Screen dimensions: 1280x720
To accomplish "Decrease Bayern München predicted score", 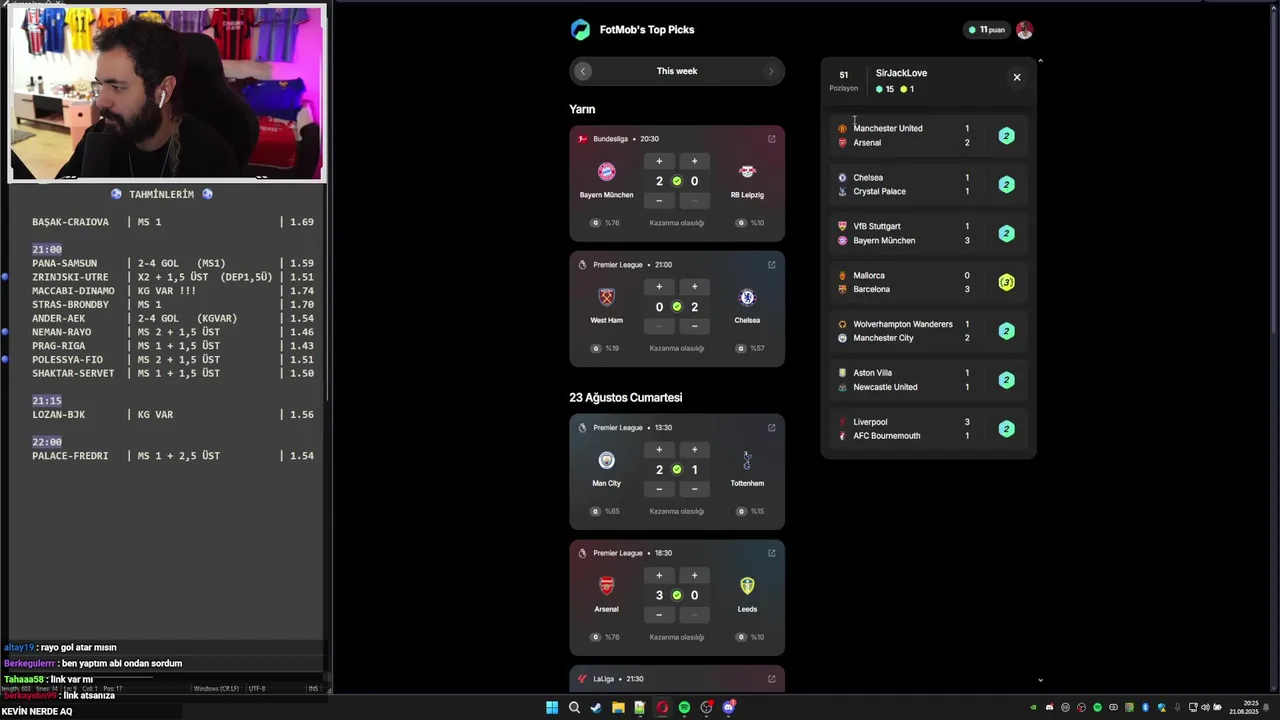I will [x=659, y=201].
